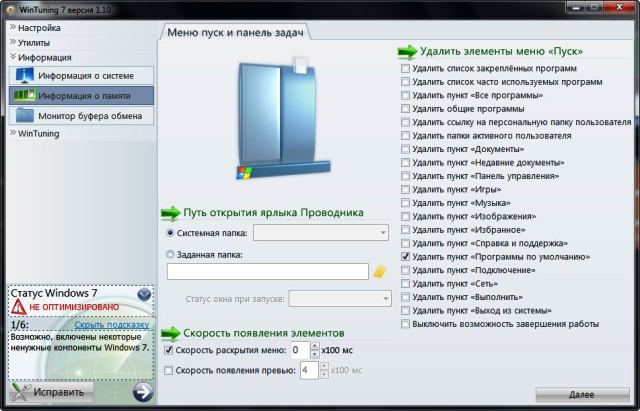Image resolution: width=640 pixels, height=411 pixels.
Task: Click the Исправить button
Action: pyautogui.click(x=52, y=392)
